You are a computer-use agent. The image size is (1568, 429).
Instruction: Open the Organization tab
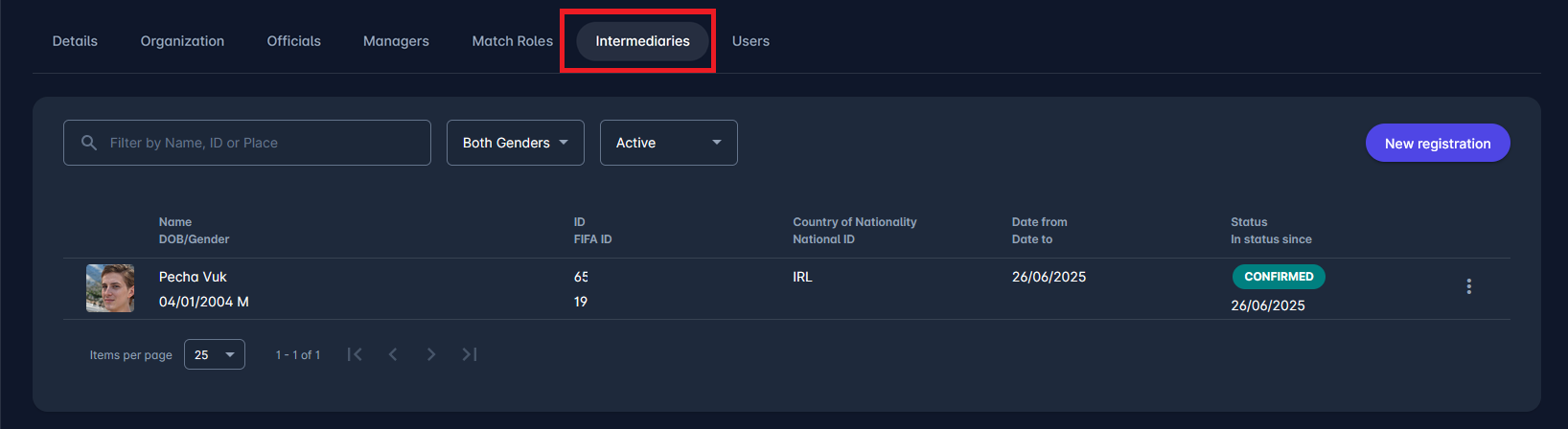[x=182, y=41]
